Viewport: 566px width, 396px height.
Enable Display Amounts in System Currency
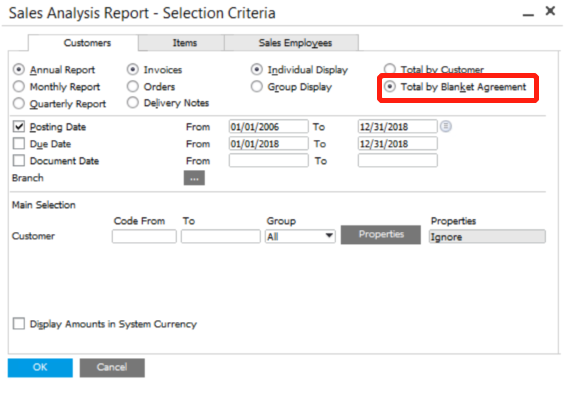(x=19, y=323)
